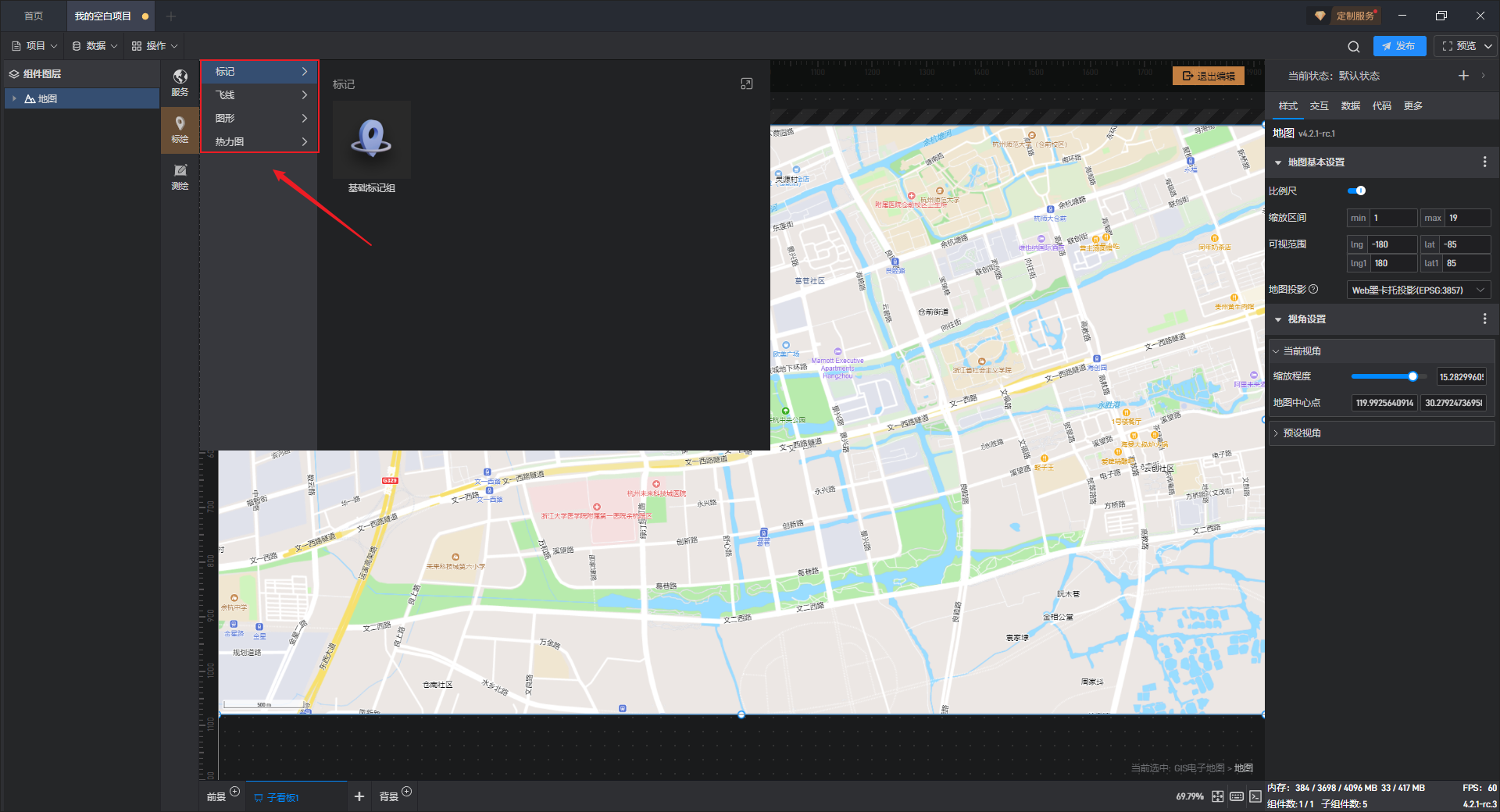Select the 我的空白项目 tab

109,16
